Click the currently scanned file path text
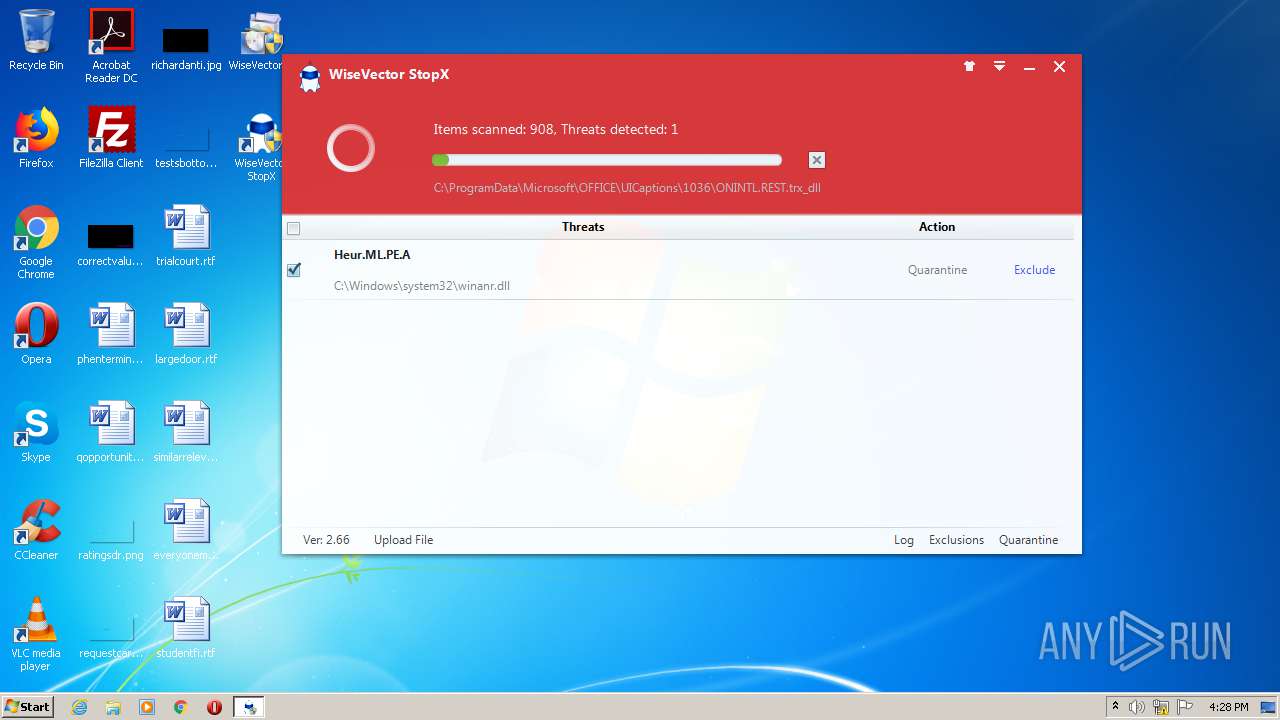Image resolution: width=1280 pixels, height=720 pixels. pyautogui.click(x=627, y=187)
